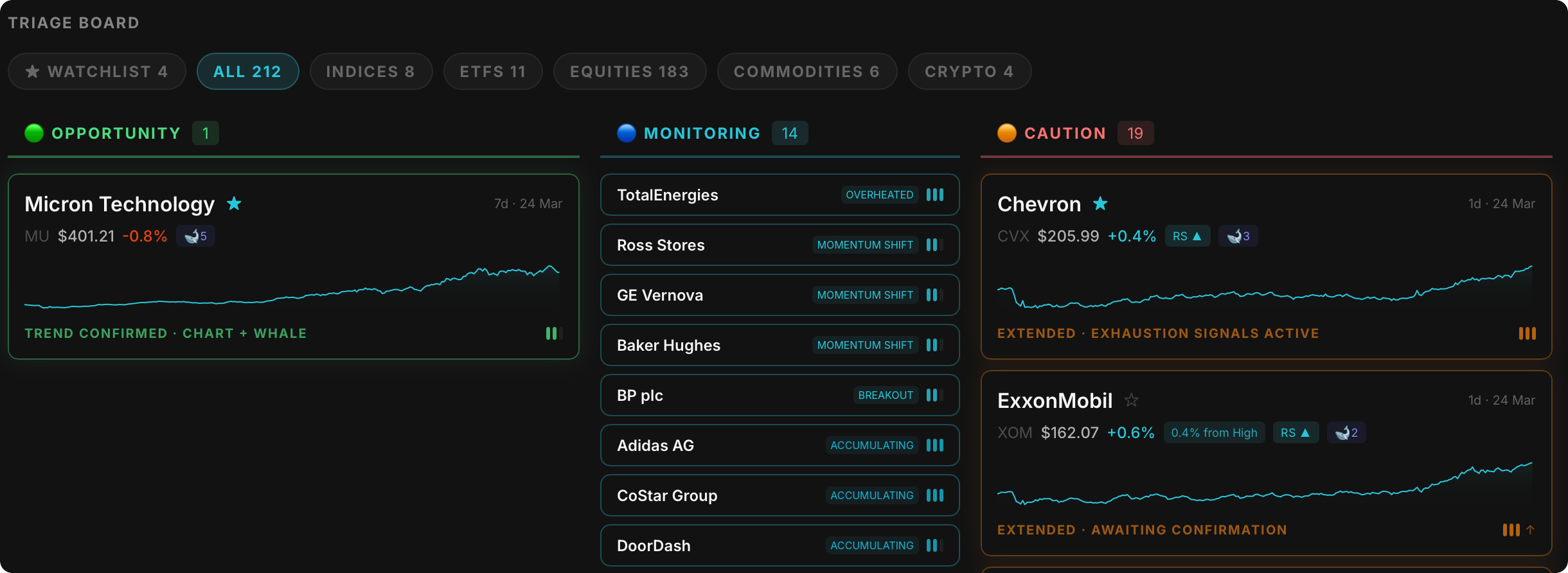
Task: Select the CoStar Group row
Action: point(780,495)
